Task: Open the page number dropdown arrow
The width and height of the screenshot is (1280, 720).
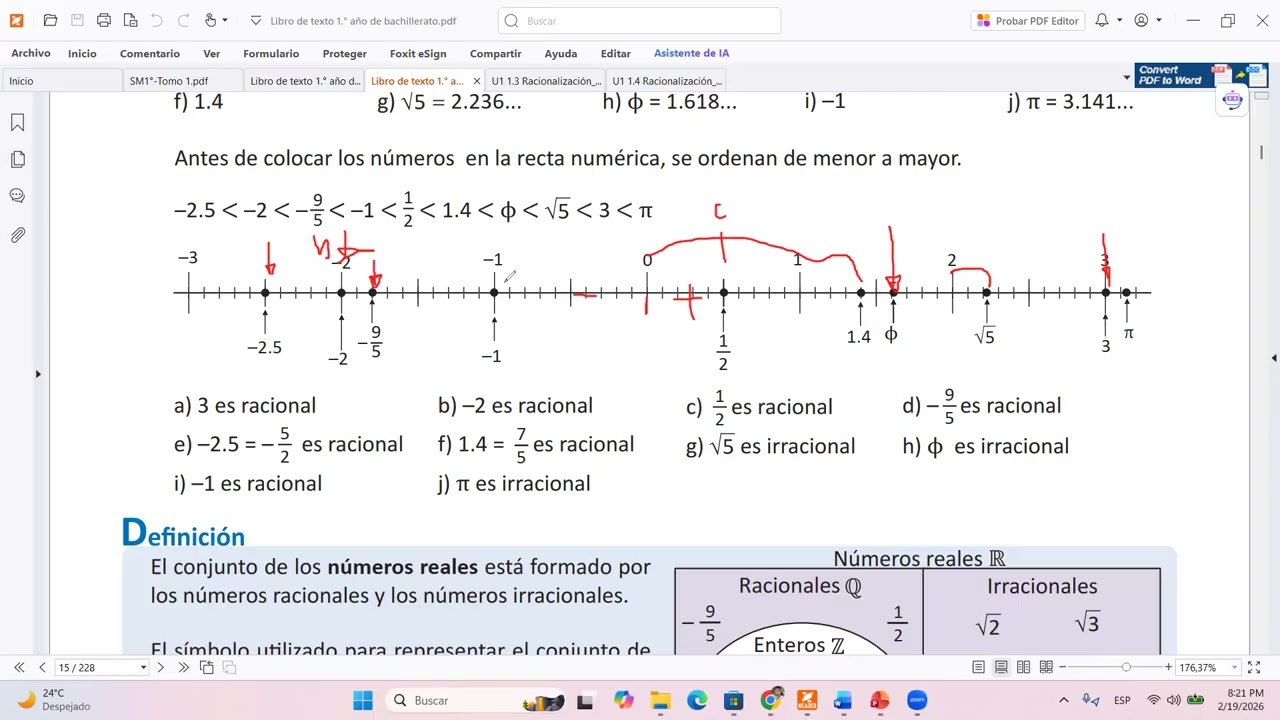Action: pyautogui.click(x=143, y=667)
